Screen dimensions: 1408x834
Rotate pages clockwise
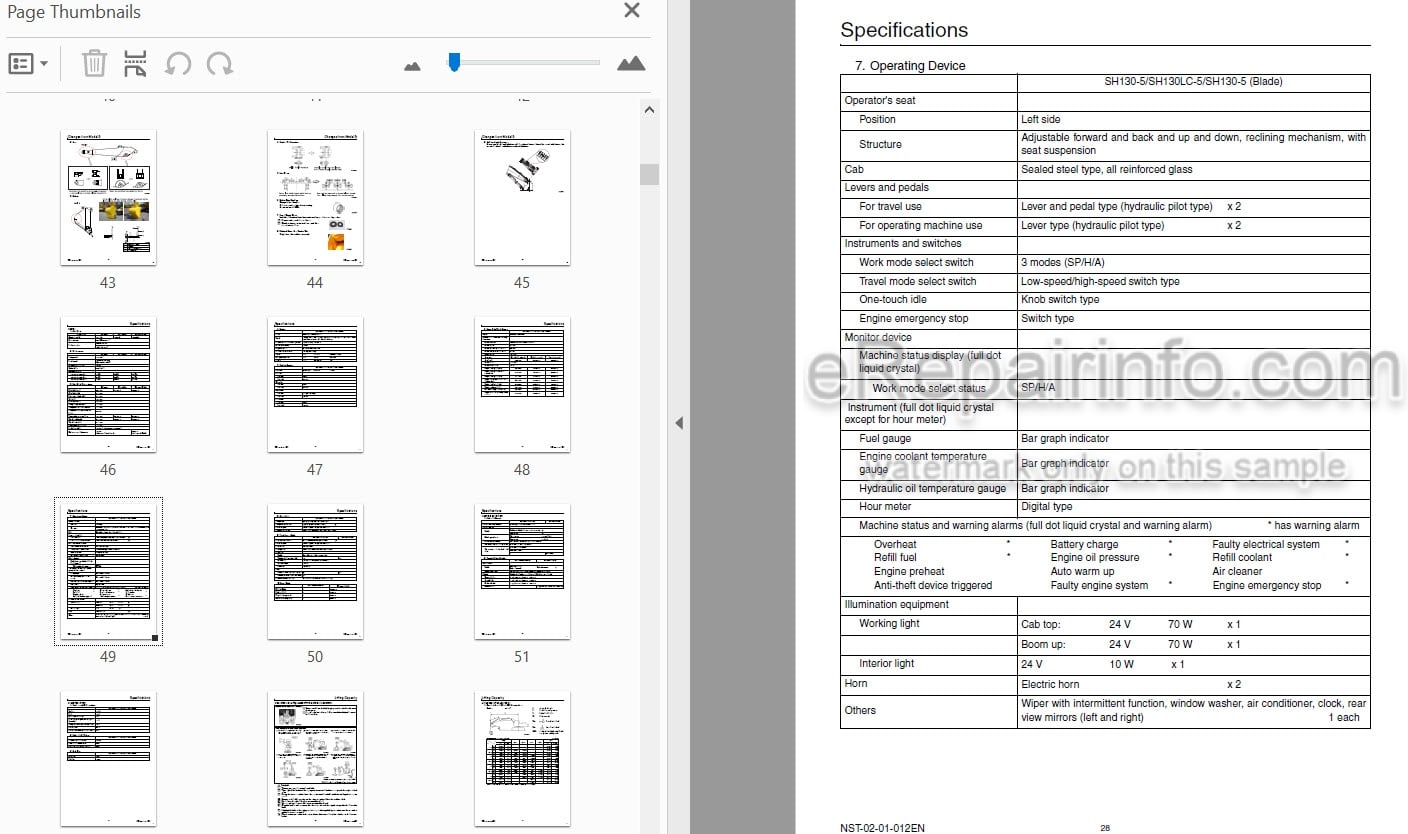(220, 64)
